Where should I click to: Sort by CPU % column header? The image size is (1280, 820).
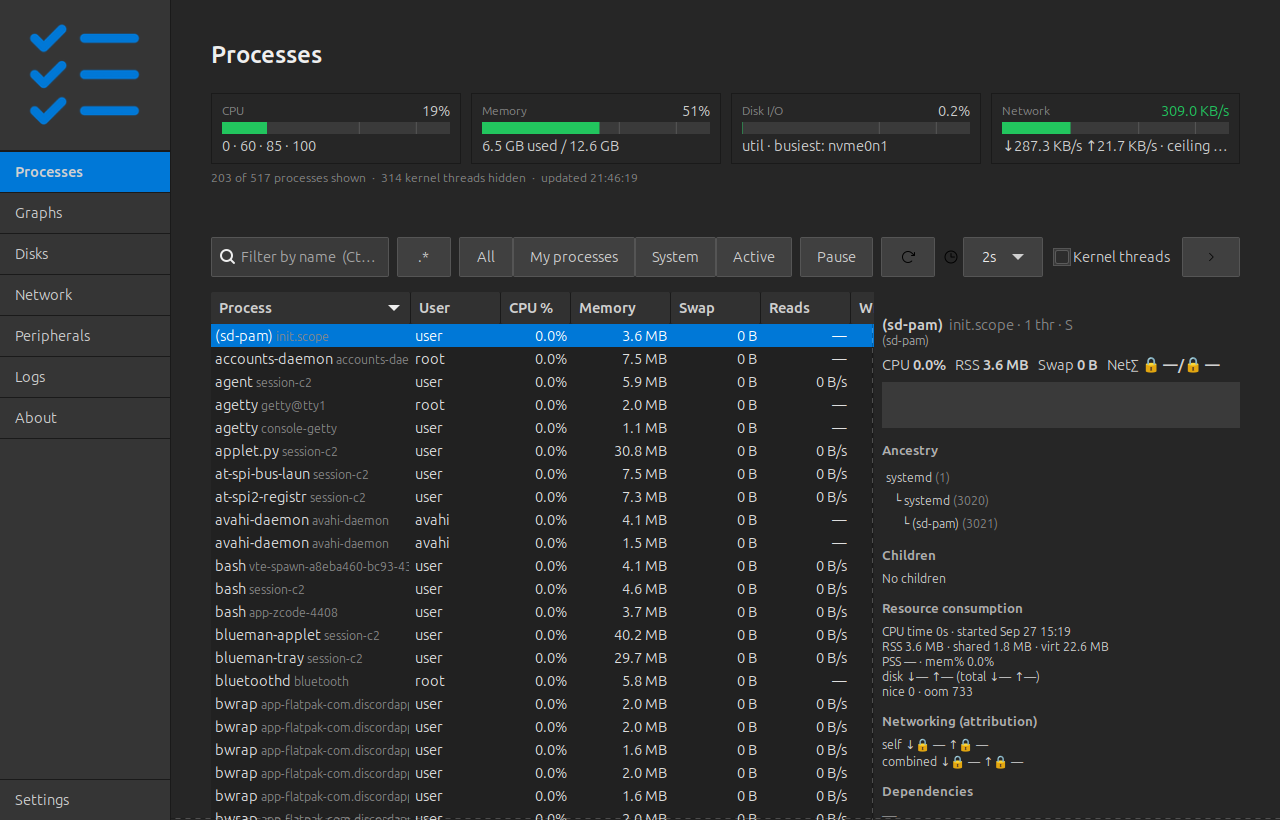click(x=535, y=308)
